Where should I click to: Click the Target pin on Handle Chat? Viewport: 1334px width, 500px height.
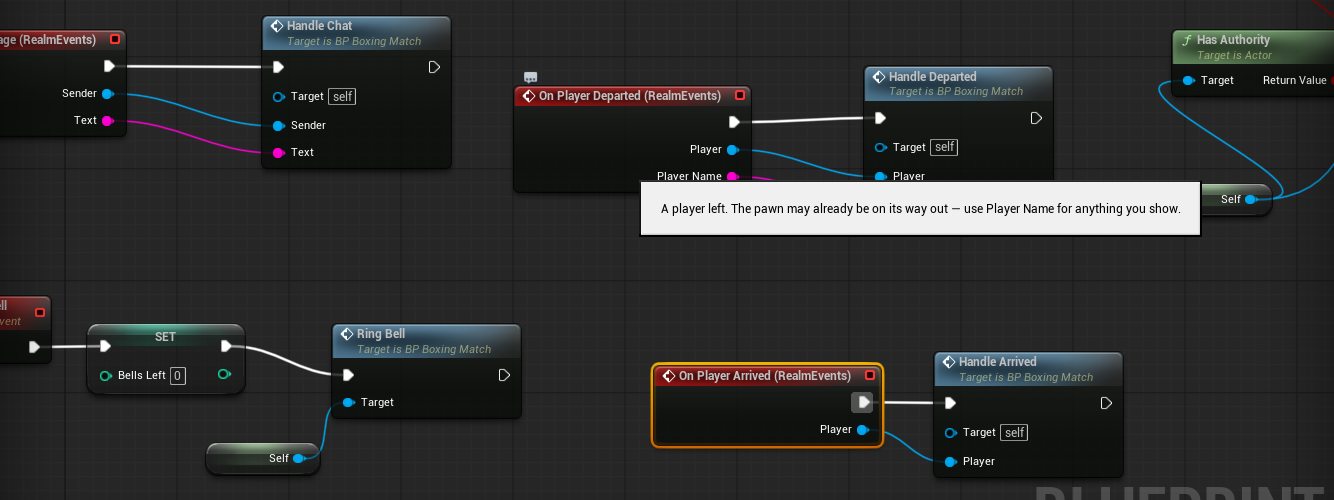279,96
